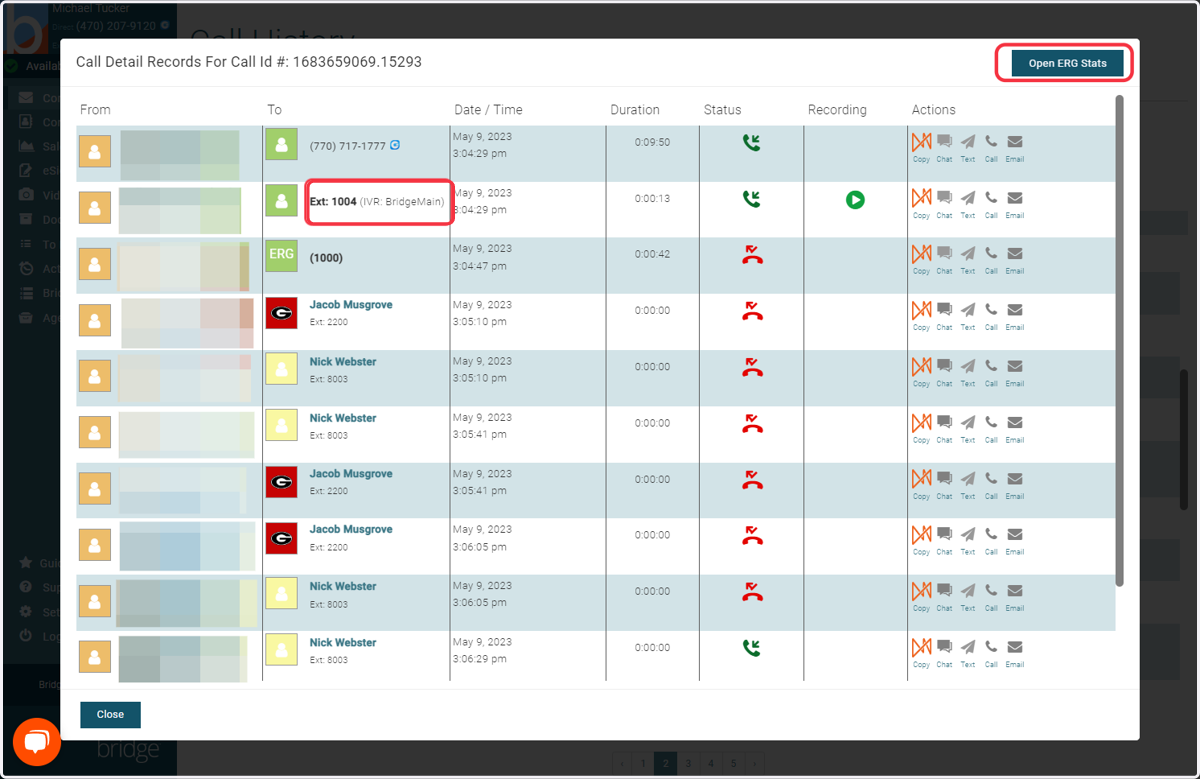Click the orange caller avatar in the first row
Image resolution: width=1200 pixels, height=779 pixels.
point(95,152)
